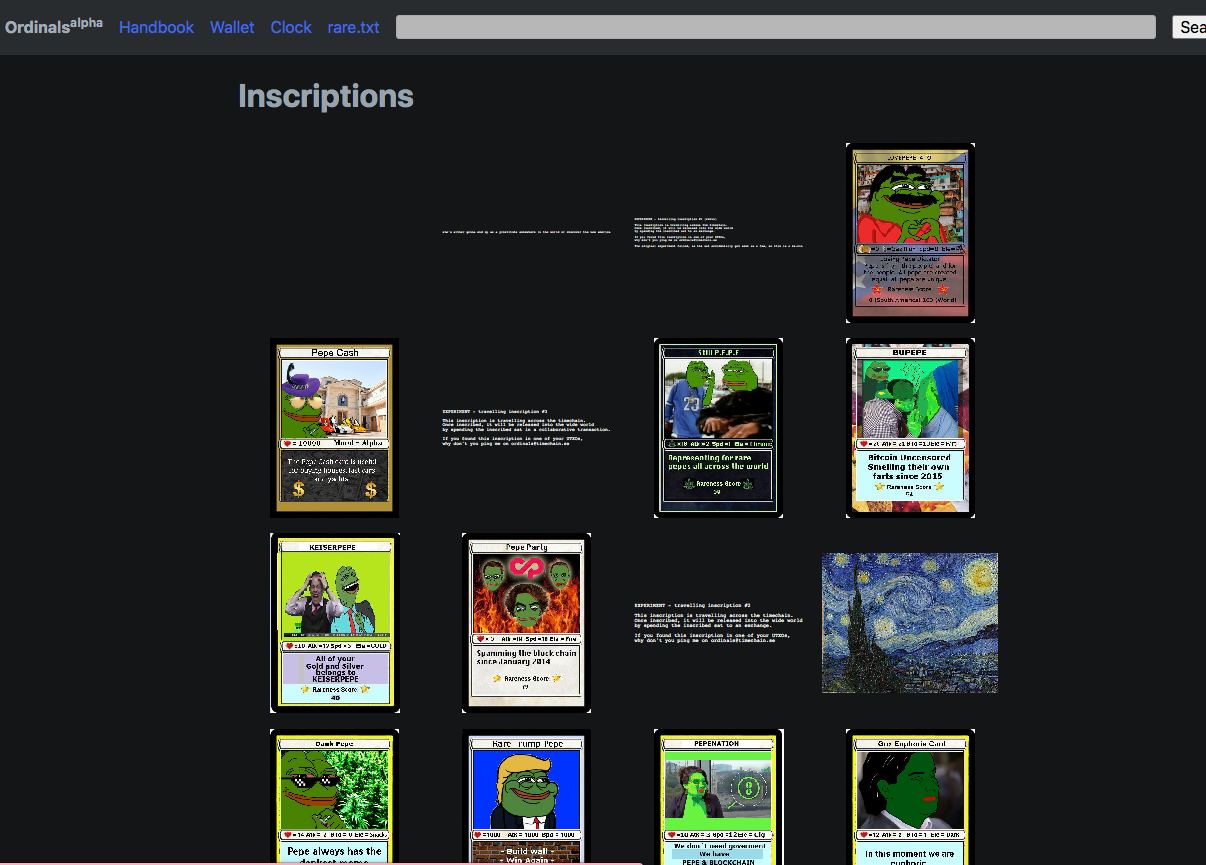Open the Pepe Cash card inscription
The image size is (1206, 865).
click(x=334, y=428)
